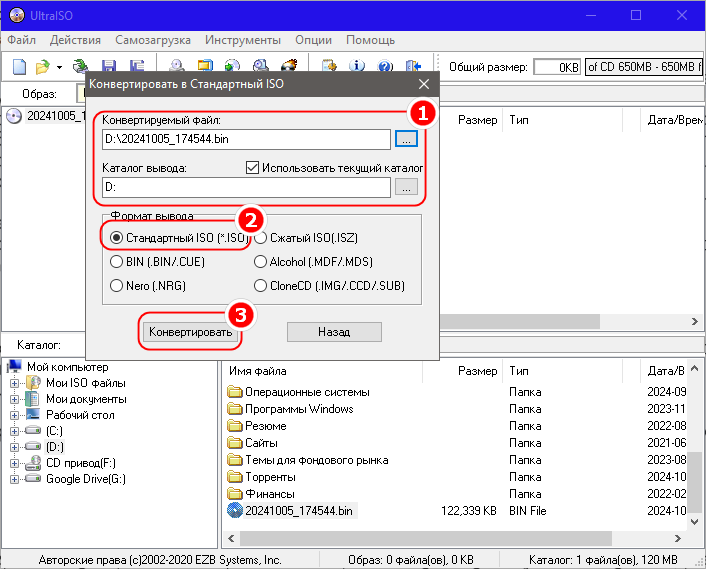Image resolution: width=706 pixels, height=569 pixels.
Task: Open the Помощь menu
Action: point(371,40)
